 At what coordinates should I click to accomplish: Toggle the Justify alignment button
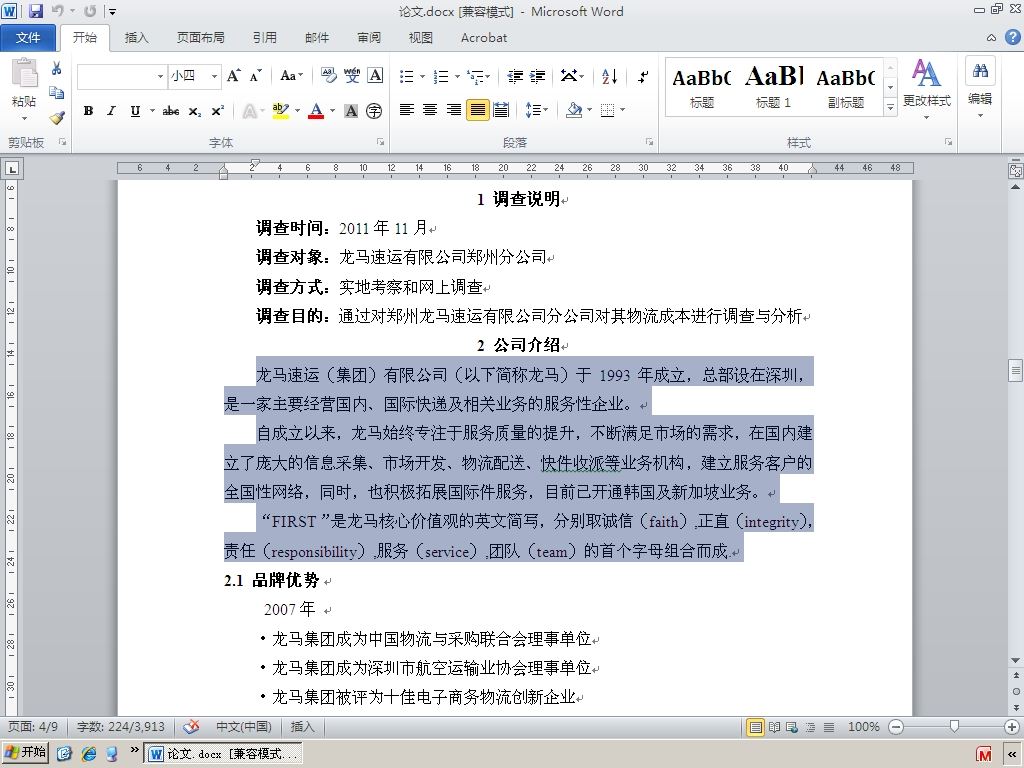tap(477, 110)
